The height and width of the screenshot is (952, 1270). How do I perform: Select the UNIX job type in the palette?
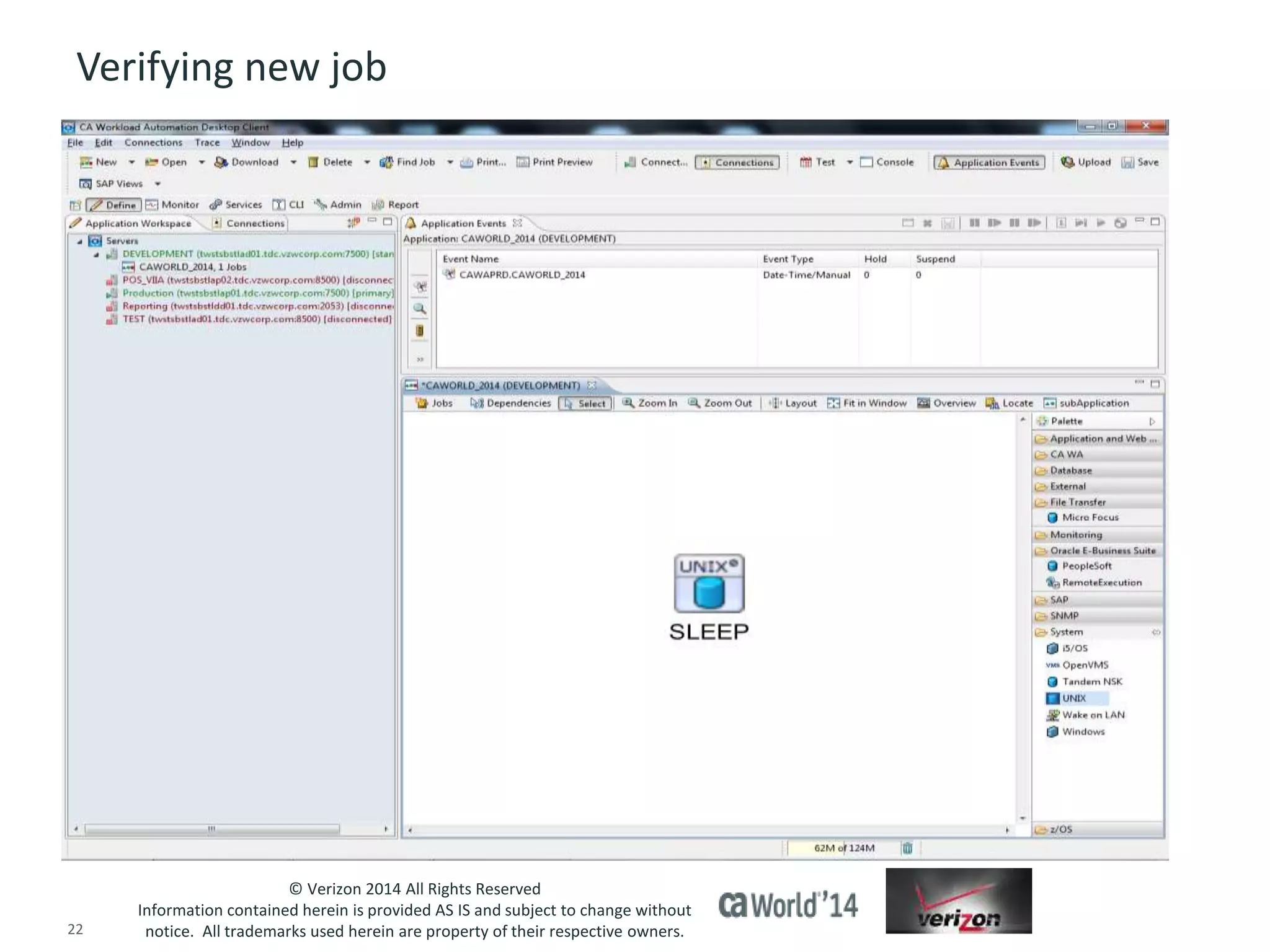coord(1073,699)
